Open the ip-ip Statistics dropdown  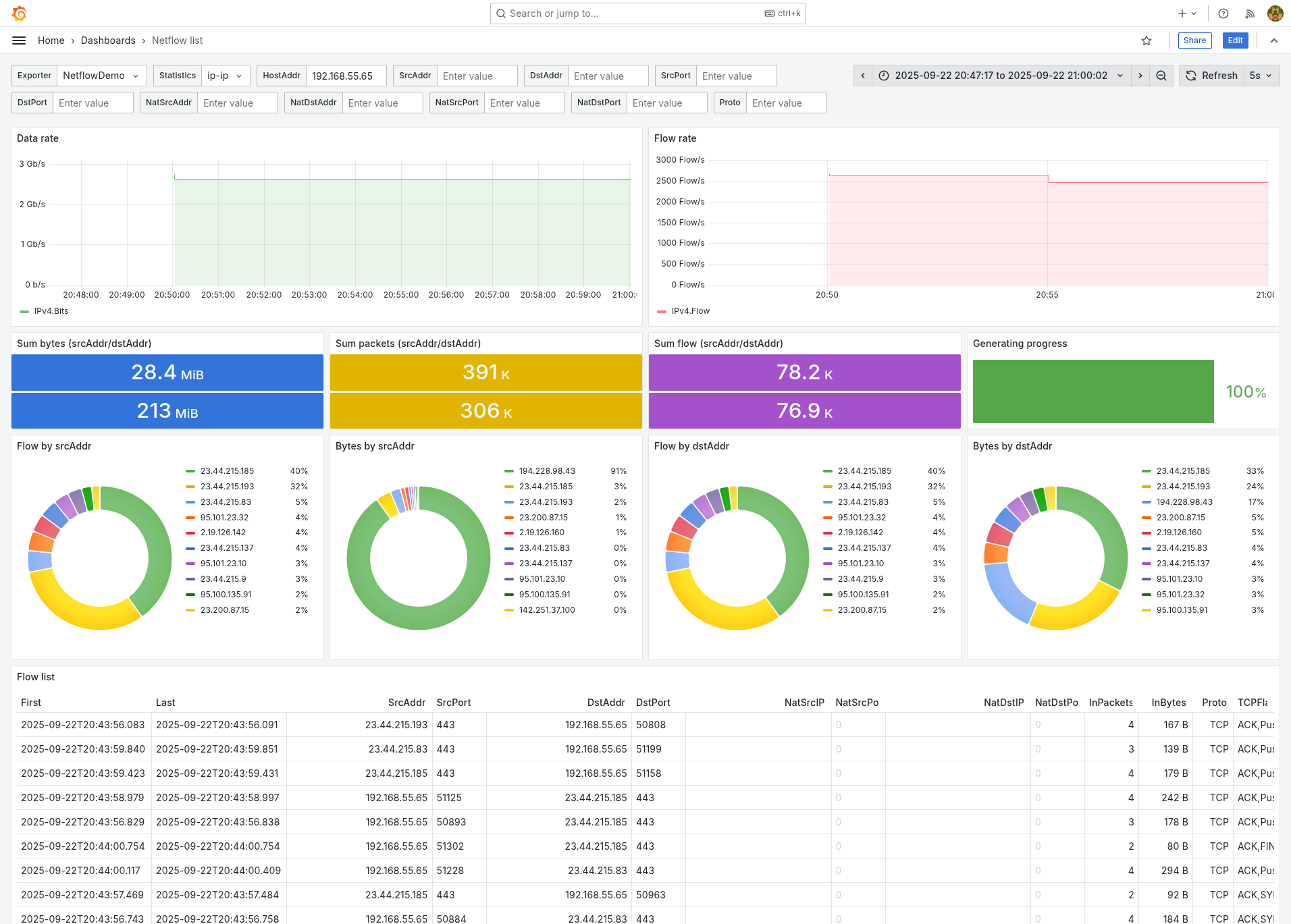[226, 76]
